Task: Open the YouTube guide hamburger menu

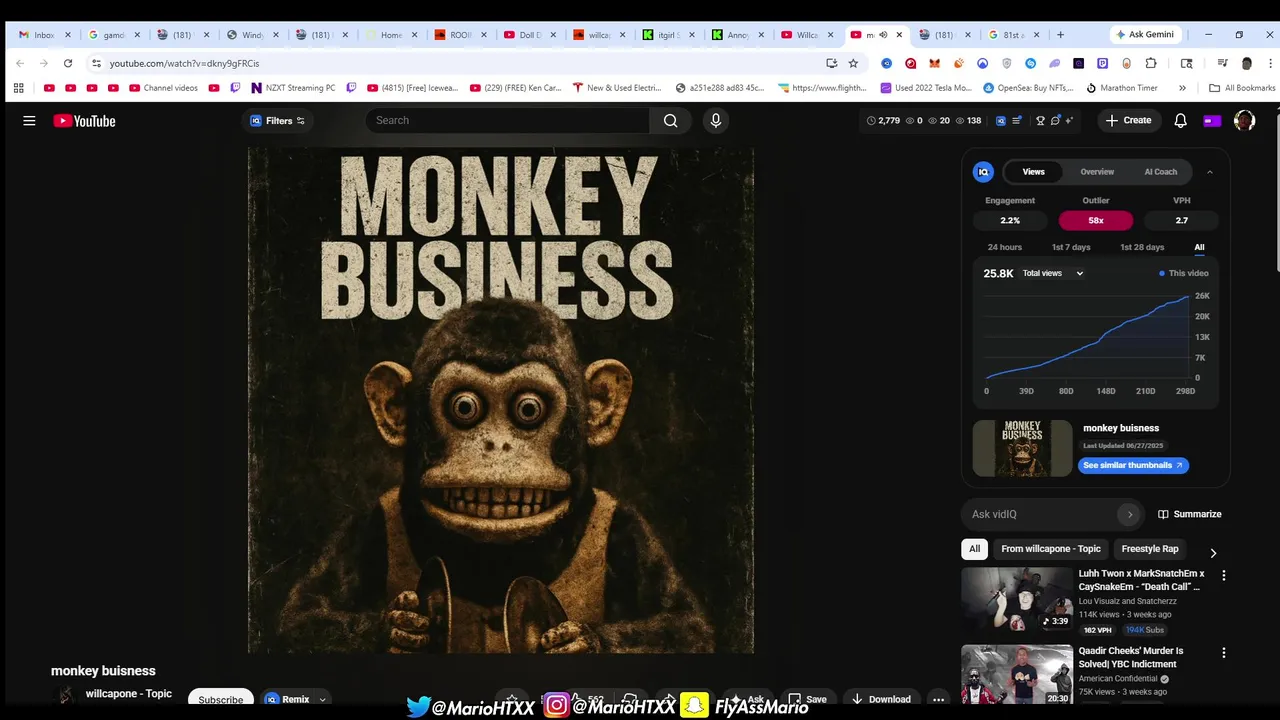Action: pyautogui.click(x=29, y=121)
